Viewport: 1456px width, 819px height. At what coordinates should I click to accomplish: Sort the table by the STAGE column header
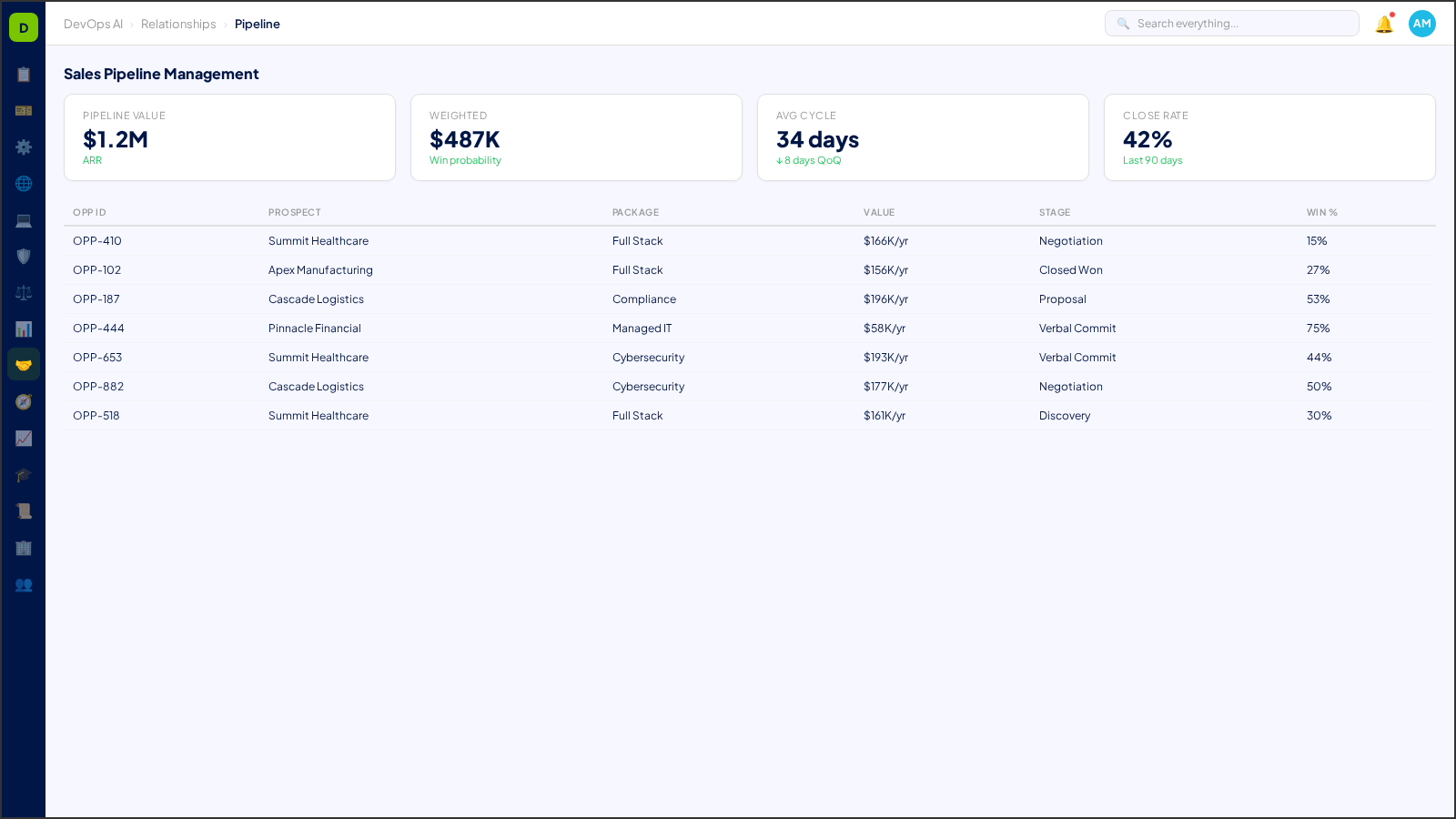(1054, 212)
